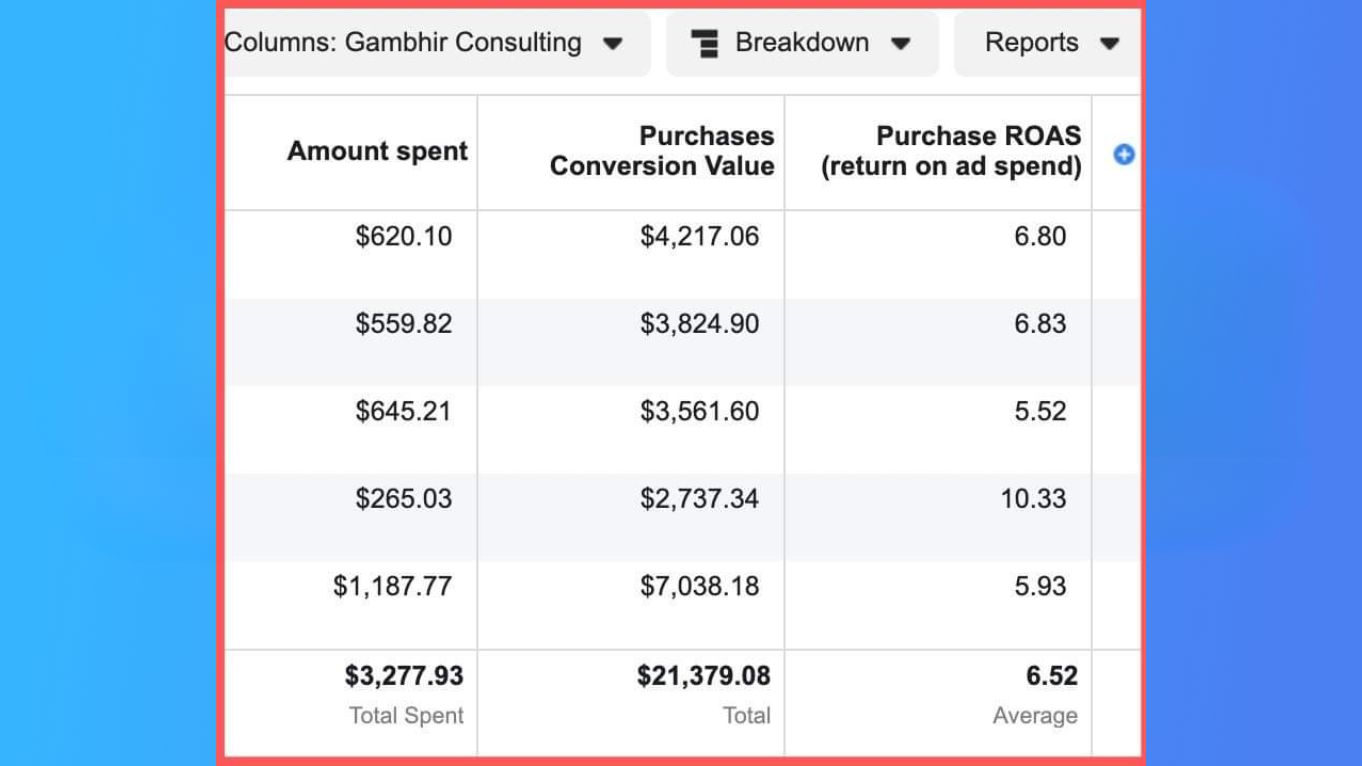The width and height of the screenshot is (1362, 766).
Task: Select the $2,737.34 conversion value cell
Action: pos(699,498)
